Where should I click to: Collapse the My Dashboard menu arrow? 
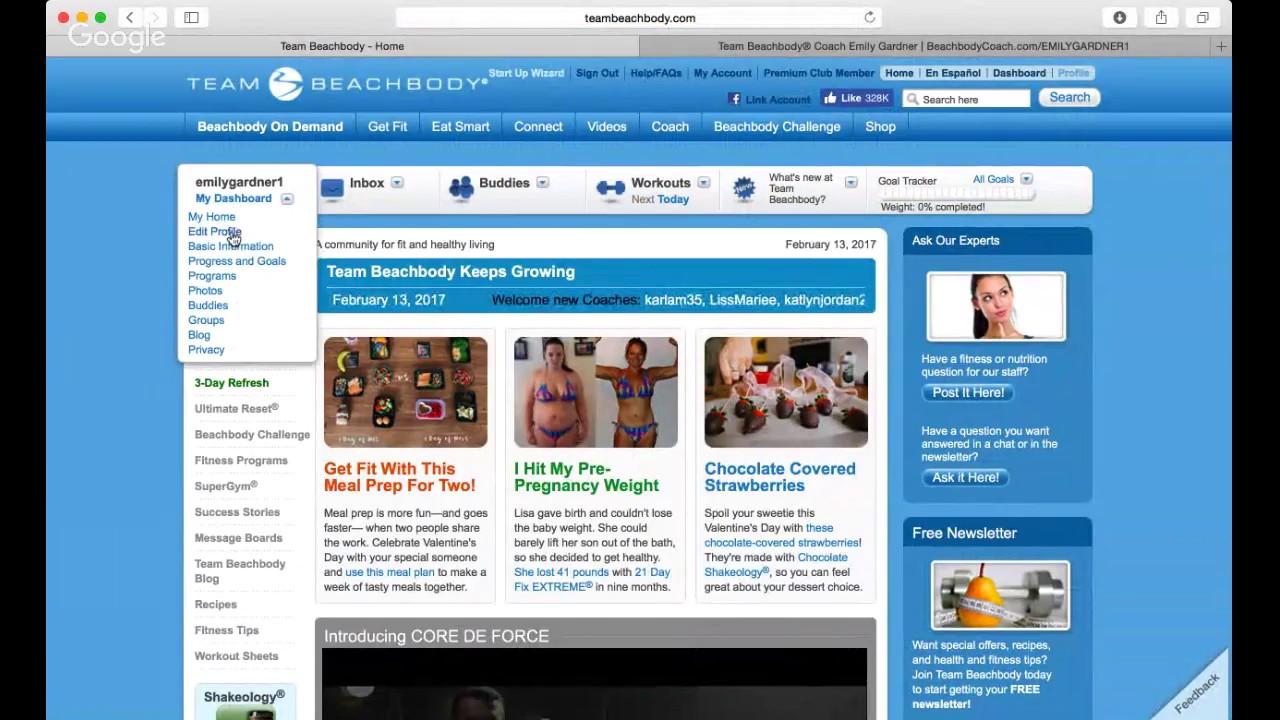pyautogui.click(x=286, y=199)
